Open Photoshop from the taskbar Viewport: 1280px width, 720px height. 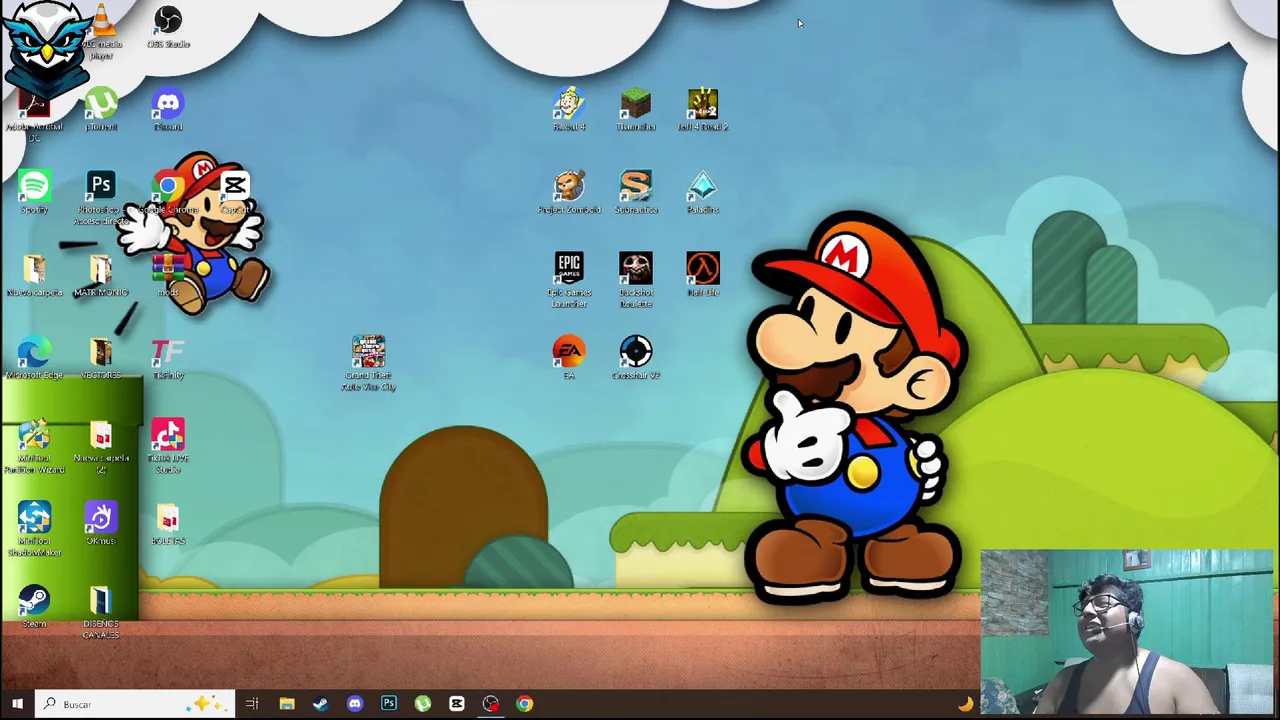[x=389, y=704]
